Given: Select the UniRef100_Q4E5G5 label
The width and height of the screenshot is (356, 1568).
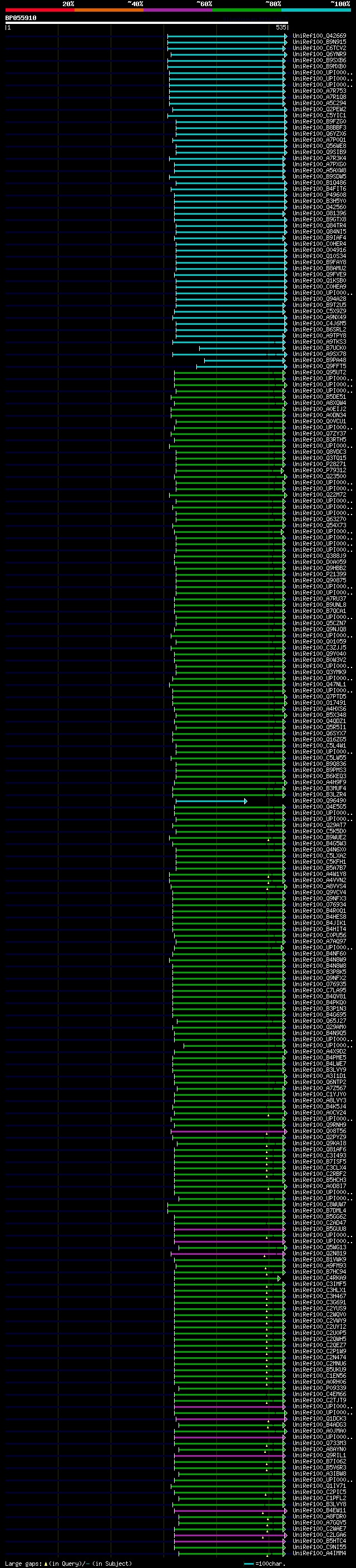Looking at the screenshot, I should (x=319, y=808).
